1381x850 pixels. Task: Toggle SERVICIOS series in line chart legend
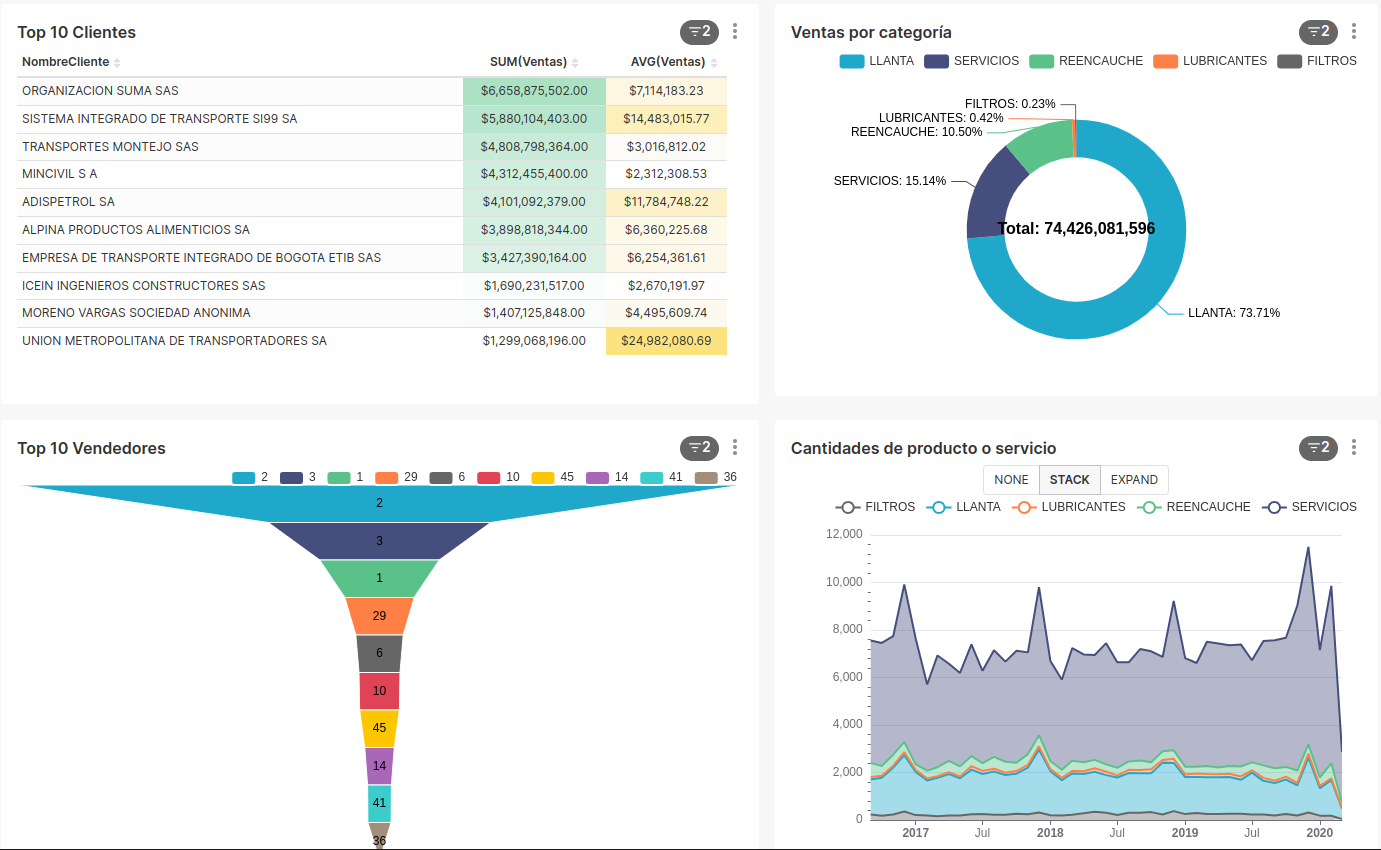pos(1309,507)
